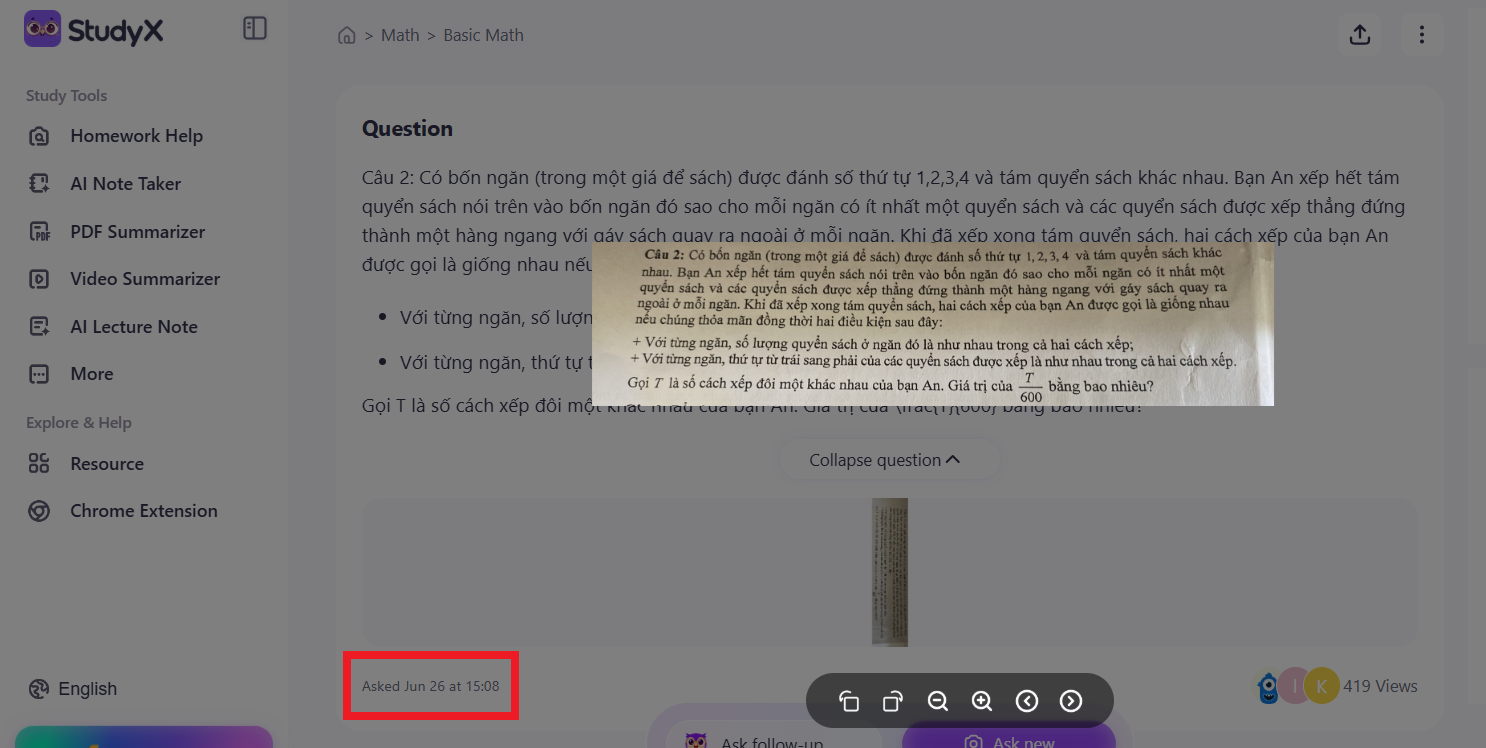Go to the next image
The height and width of the screenshot is (748, 1486).
coord(1071,701)
